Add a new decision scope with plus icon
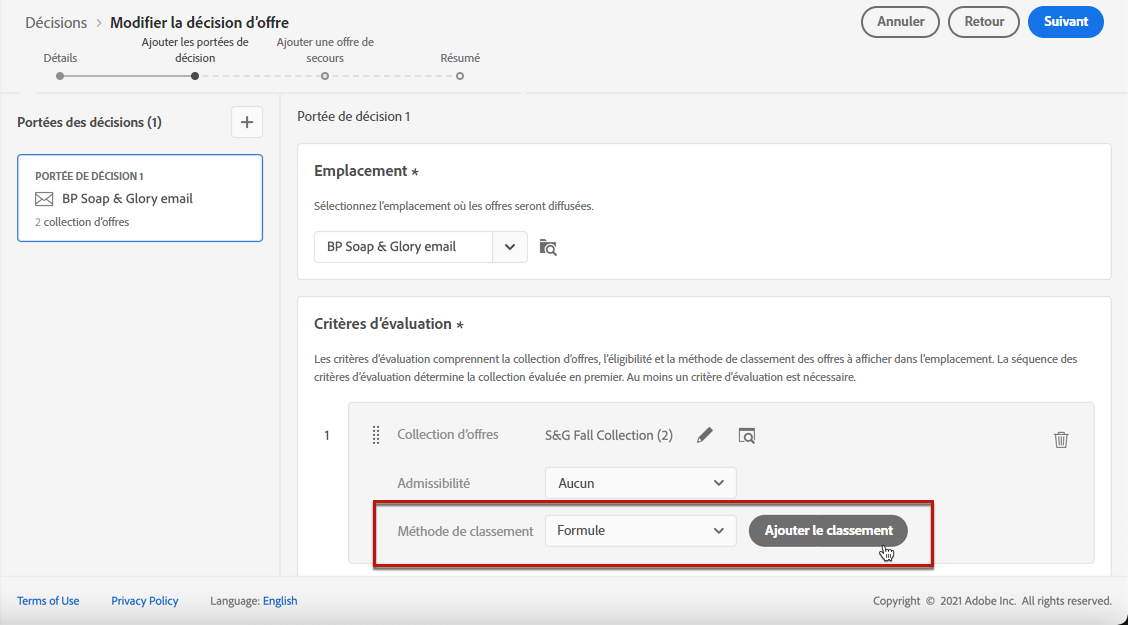The width and height of the screenshot is (1128, 625). pos(247,122)
